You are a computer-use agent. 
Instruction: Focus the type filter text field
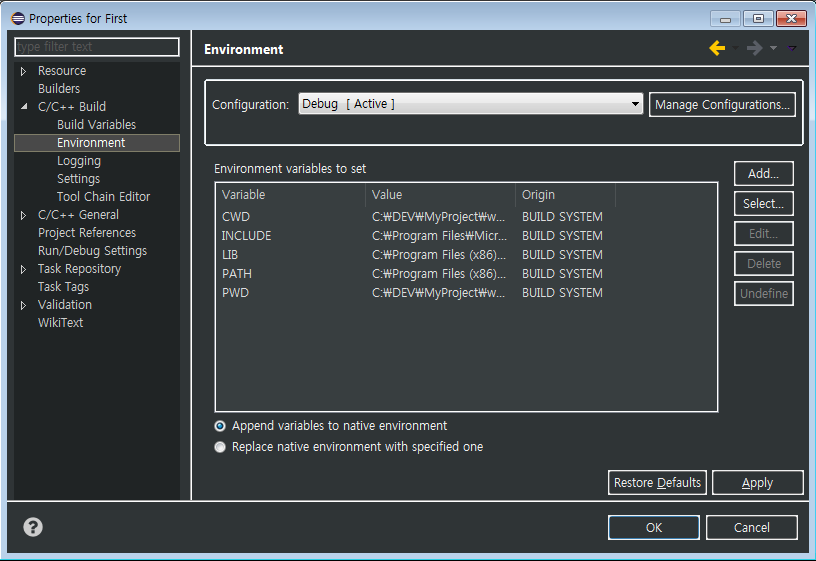(x=97, y=47)
